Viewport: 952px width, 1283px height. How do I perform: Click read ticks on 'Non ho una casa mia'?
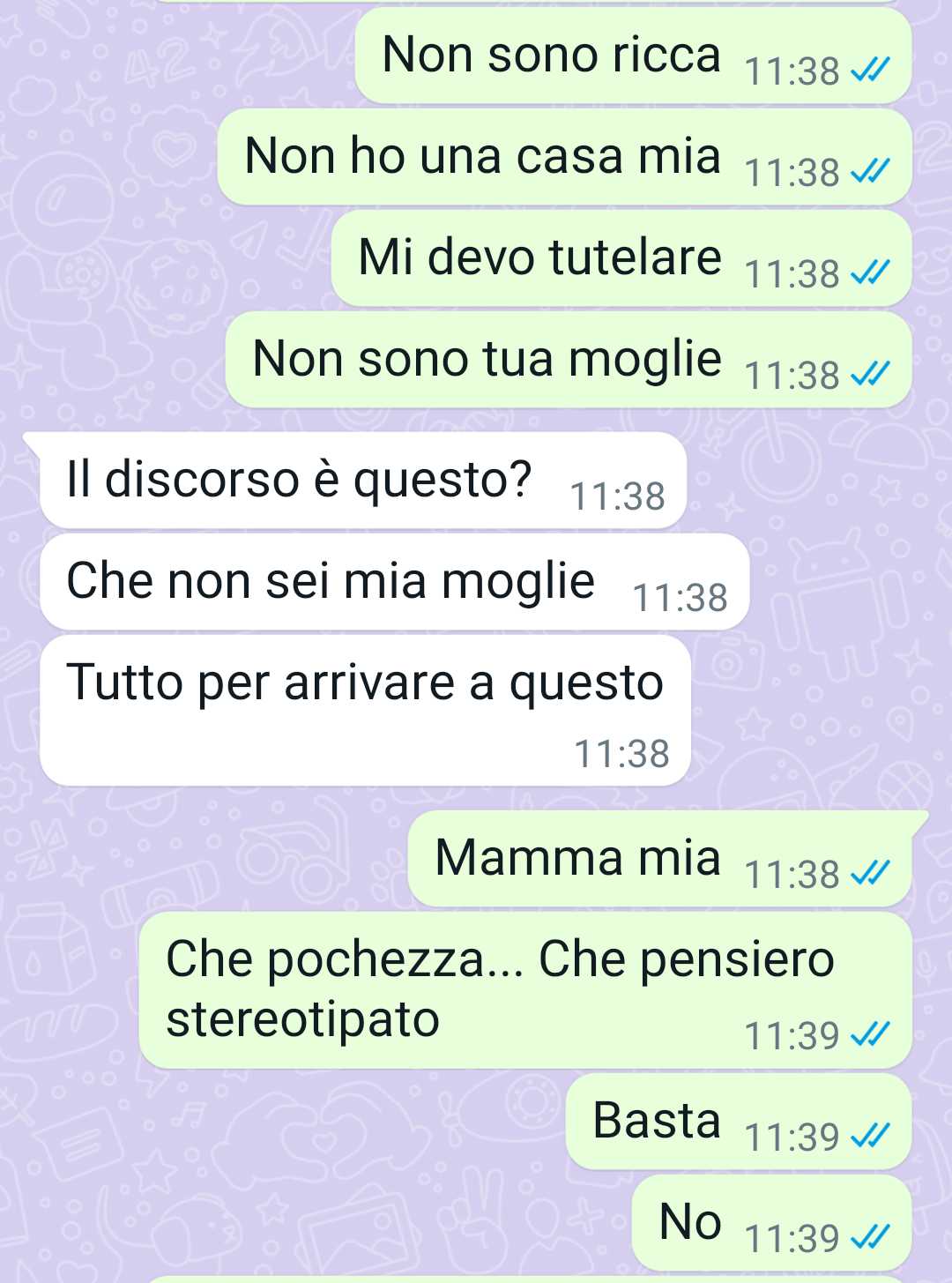pyautogui.click(x=870, y=171)
